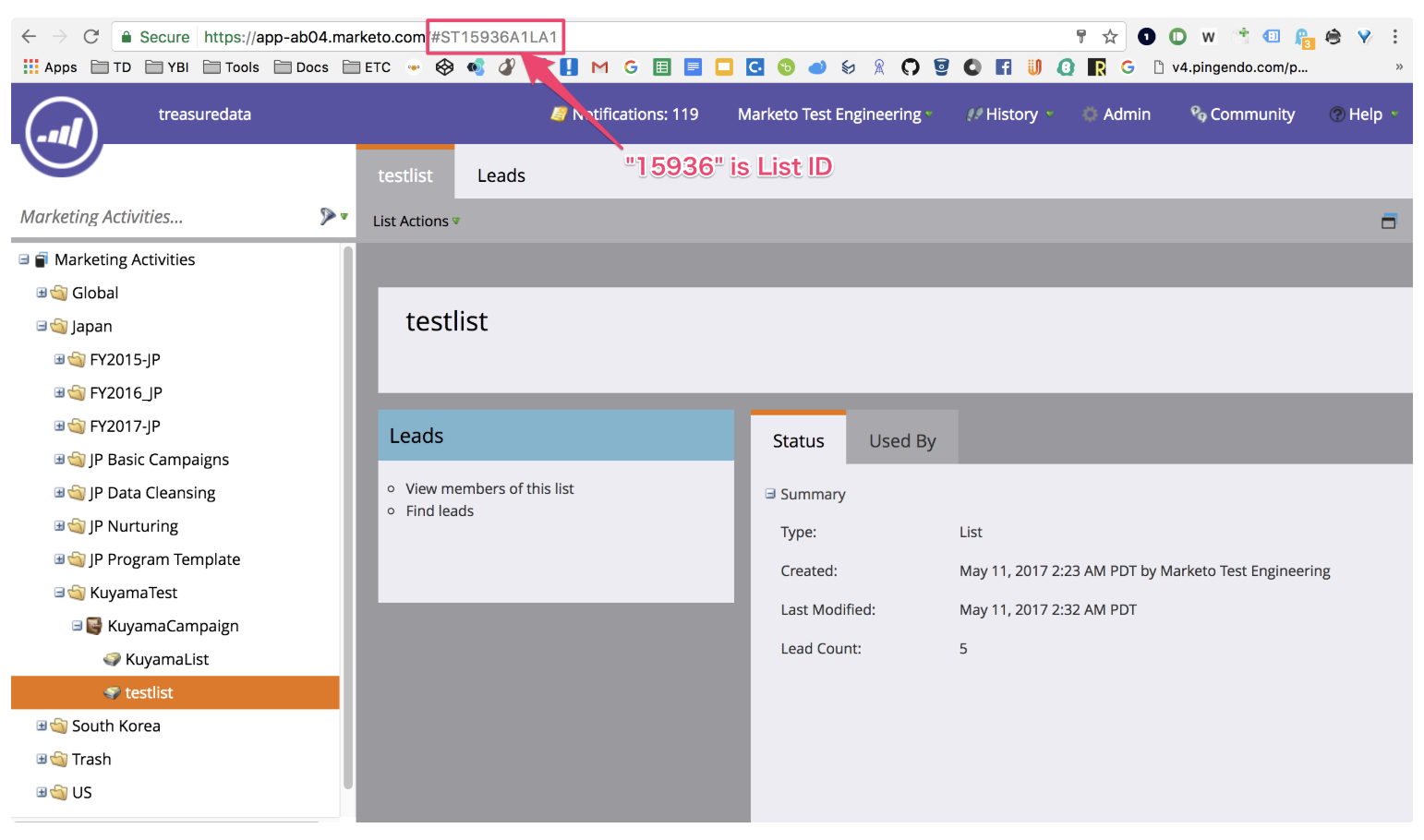Image resolution: width=1424 pixels, height=840 pixels.
Task: Bookmark page with the star icon
Action: click(x=1110, y=37)
